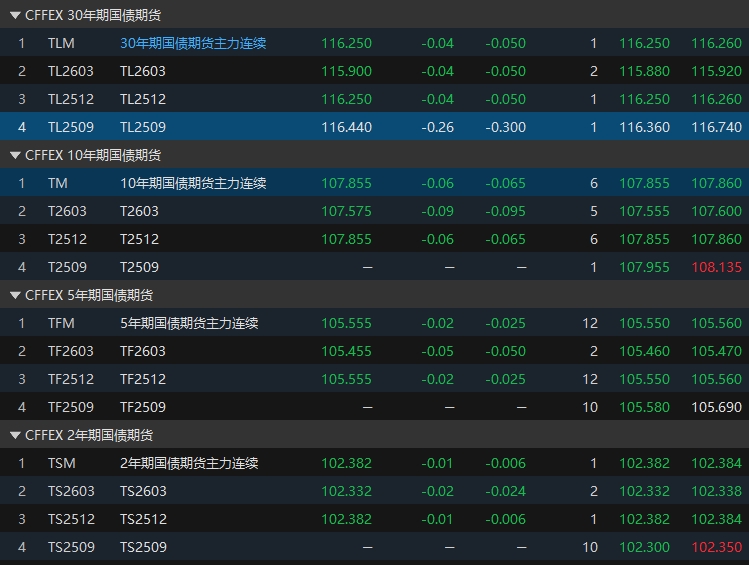Click the -0.095 change for T2603
The image size is (749, 565).
pos(505,211)
